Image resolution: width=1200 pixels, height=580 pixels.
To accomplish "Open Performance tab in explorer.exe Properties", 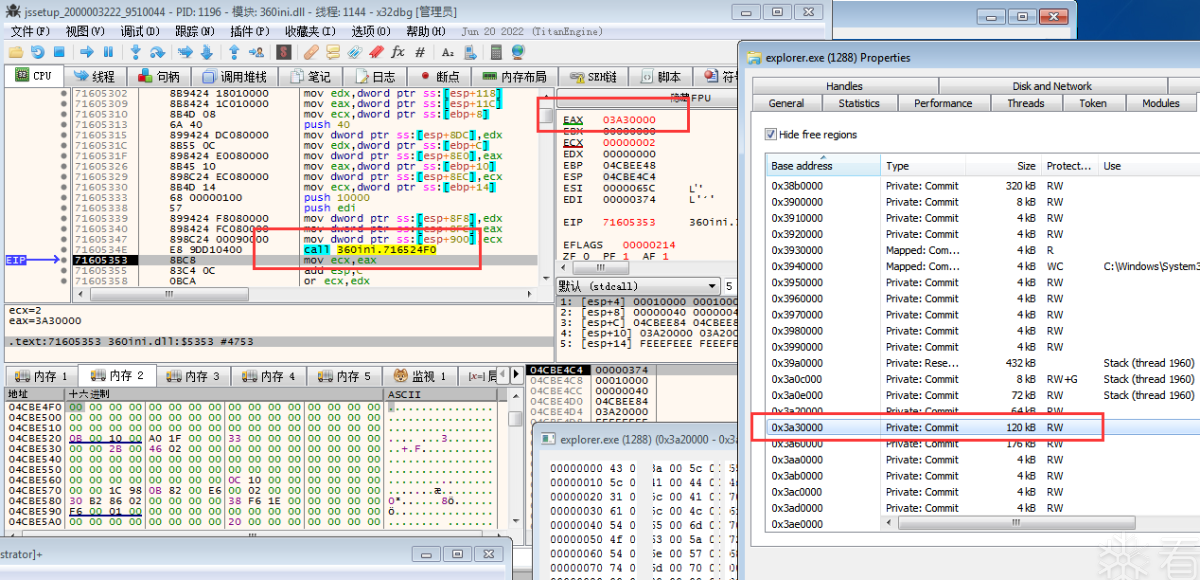I will coord(942,103).
